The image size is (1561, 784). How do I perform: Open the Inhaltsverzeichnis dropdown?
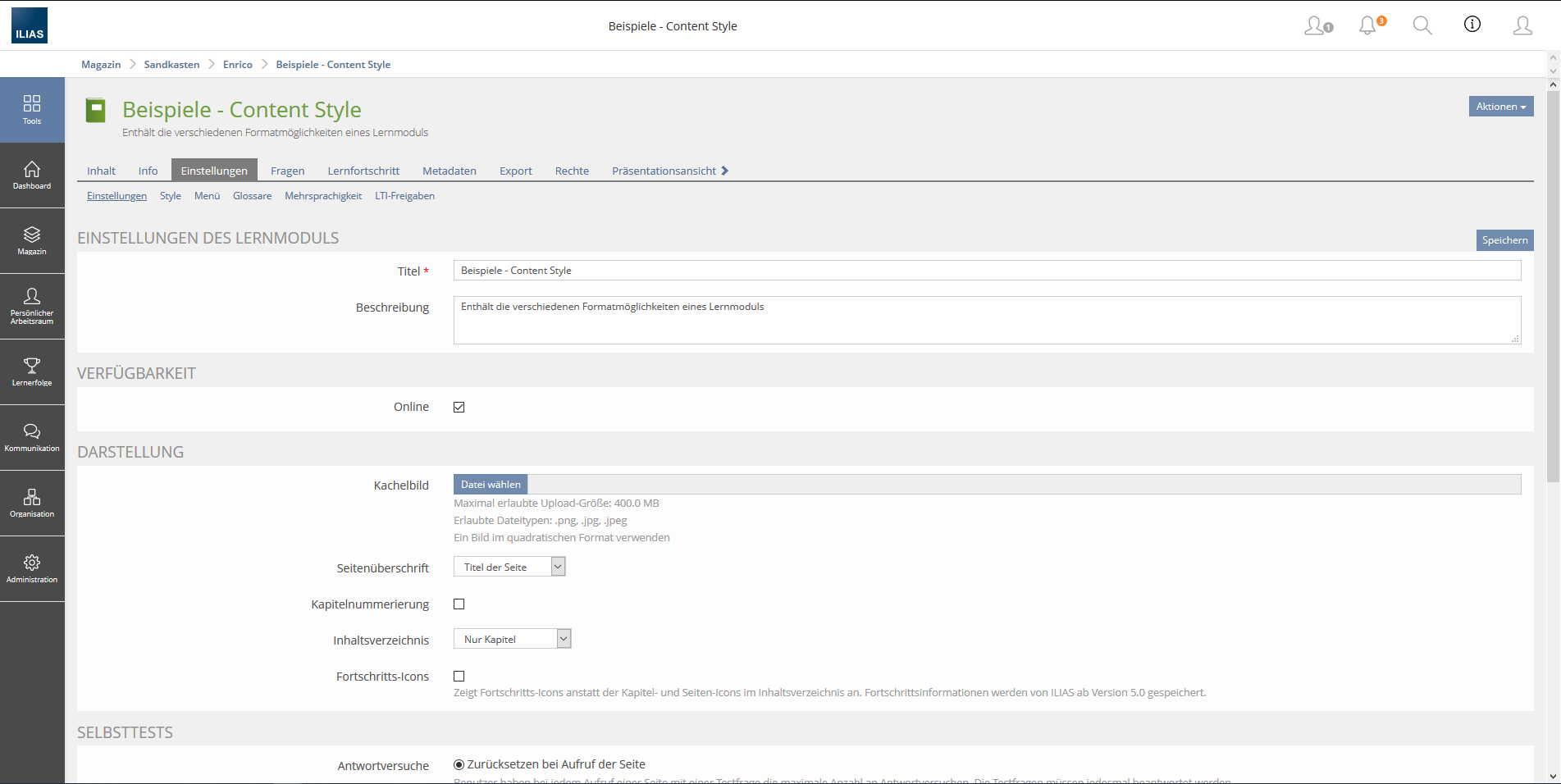[x=512, y=640]
